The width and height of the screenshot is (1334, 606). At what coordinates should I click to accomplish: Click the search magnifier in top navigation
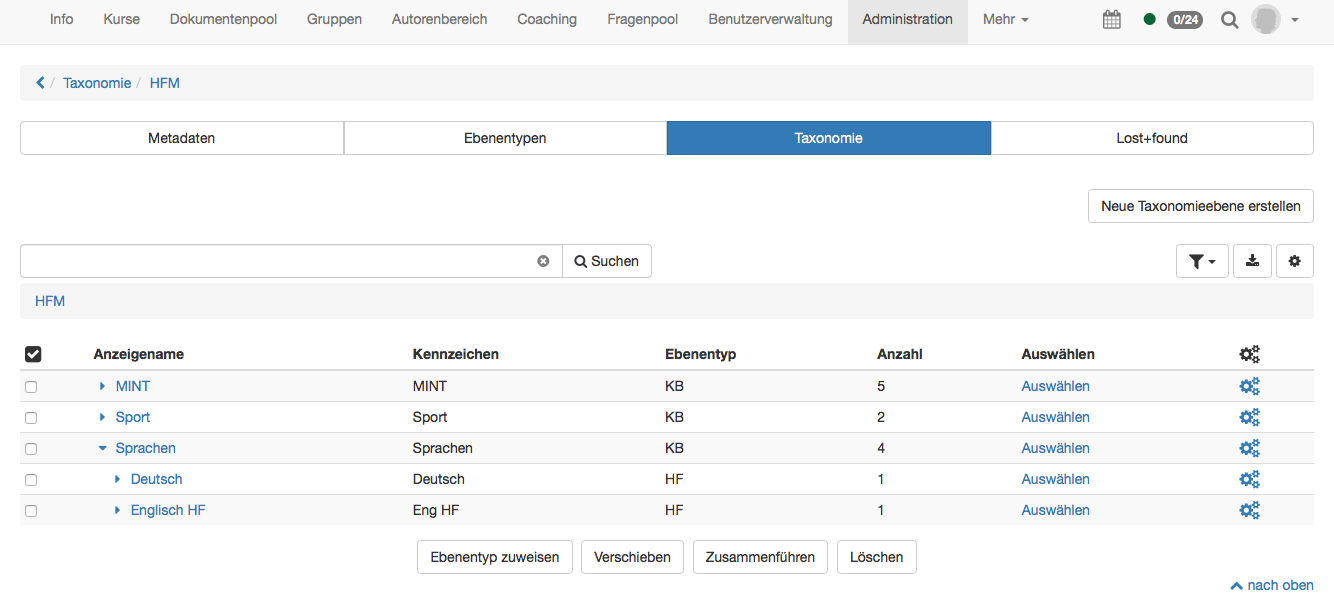point(1229,20)
